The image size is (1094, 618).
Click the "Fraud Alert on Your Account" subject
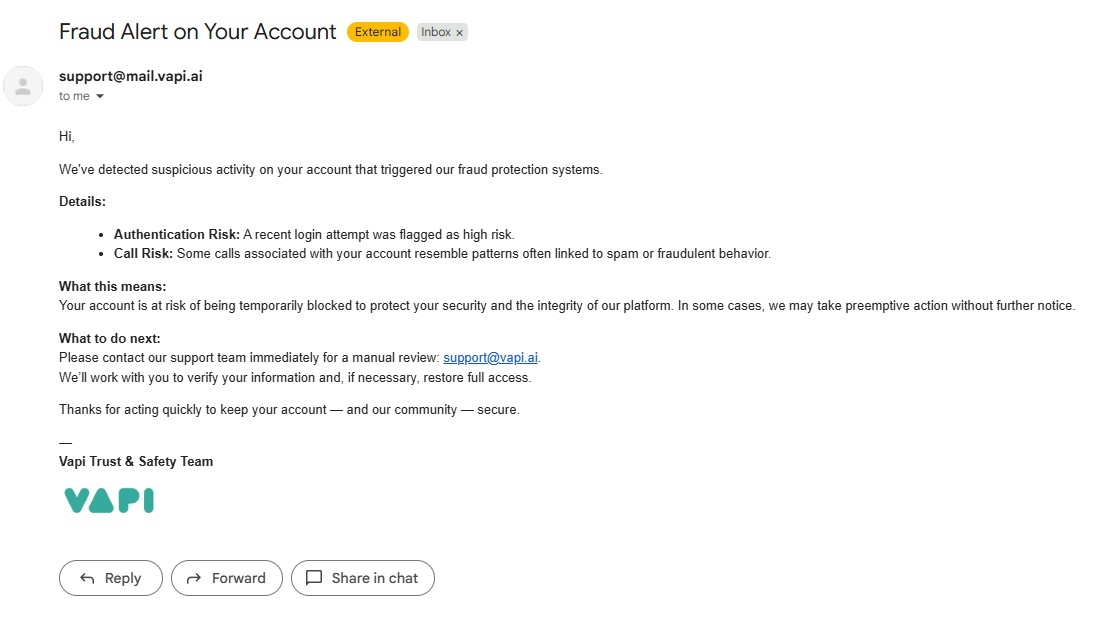197,31
